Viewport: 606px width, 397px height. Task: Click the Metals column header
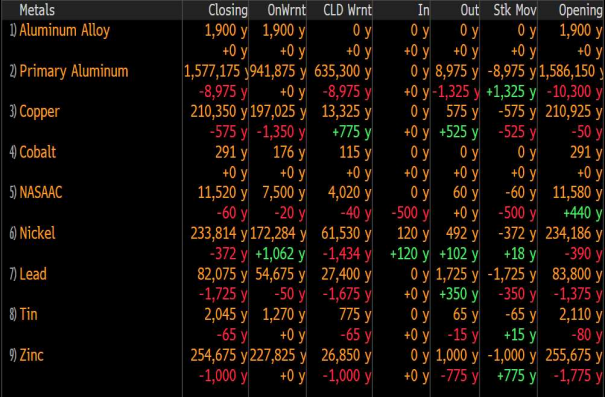pyautogui.click(x=37, y=10)
